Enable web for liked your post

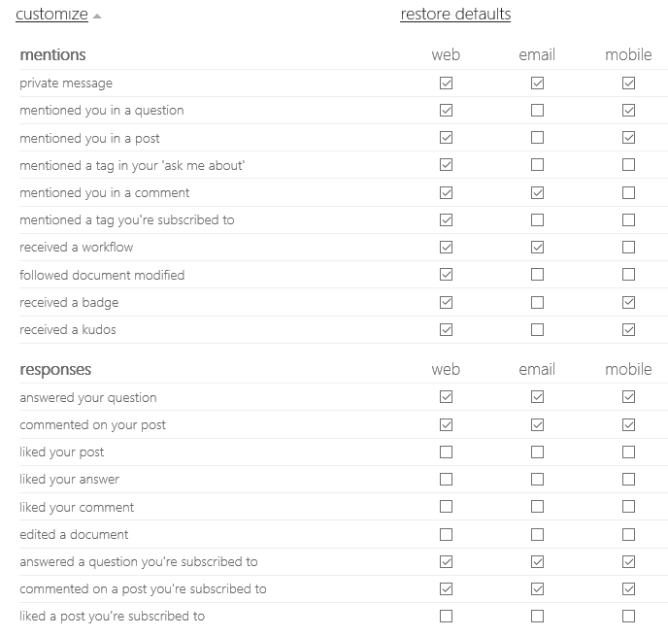coord(445,452)
